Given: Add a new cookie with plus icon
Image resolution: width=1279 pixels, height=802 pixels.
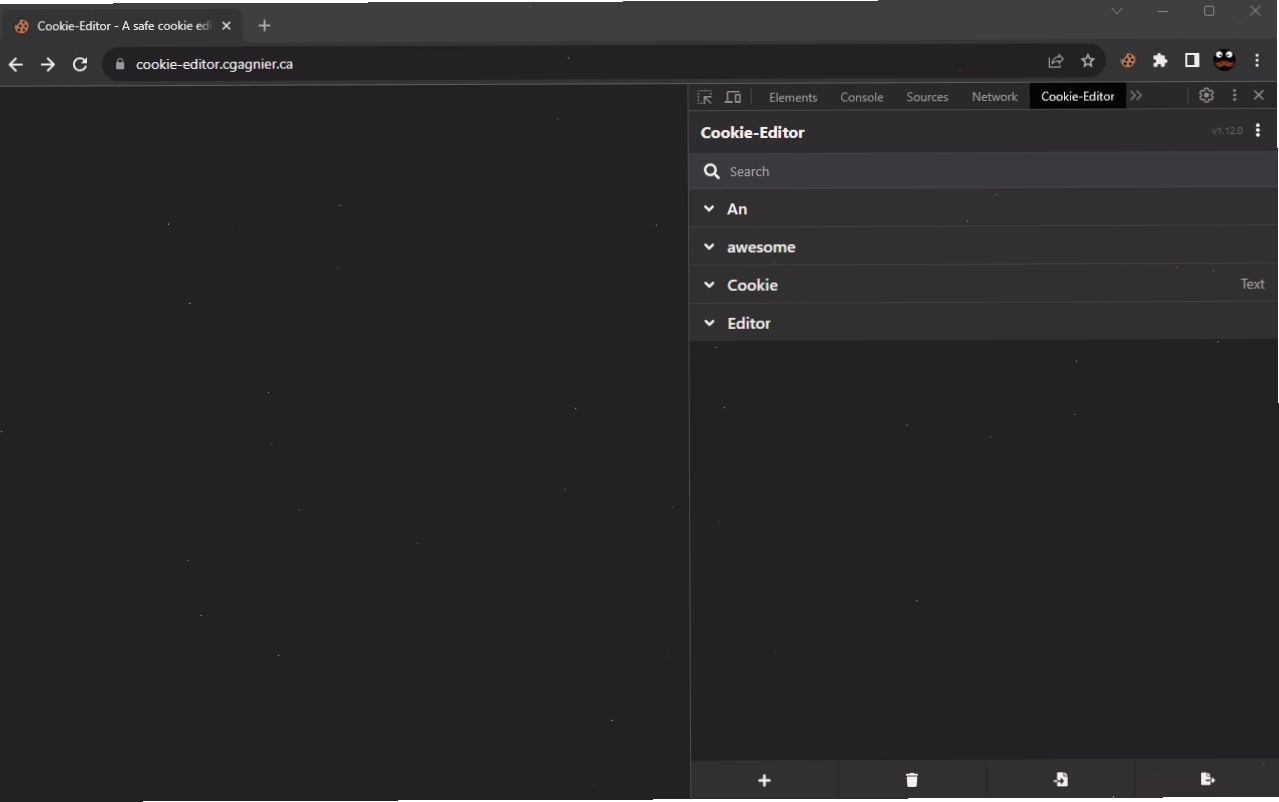Looking at the screenshot, I should (x=764, y=780).
